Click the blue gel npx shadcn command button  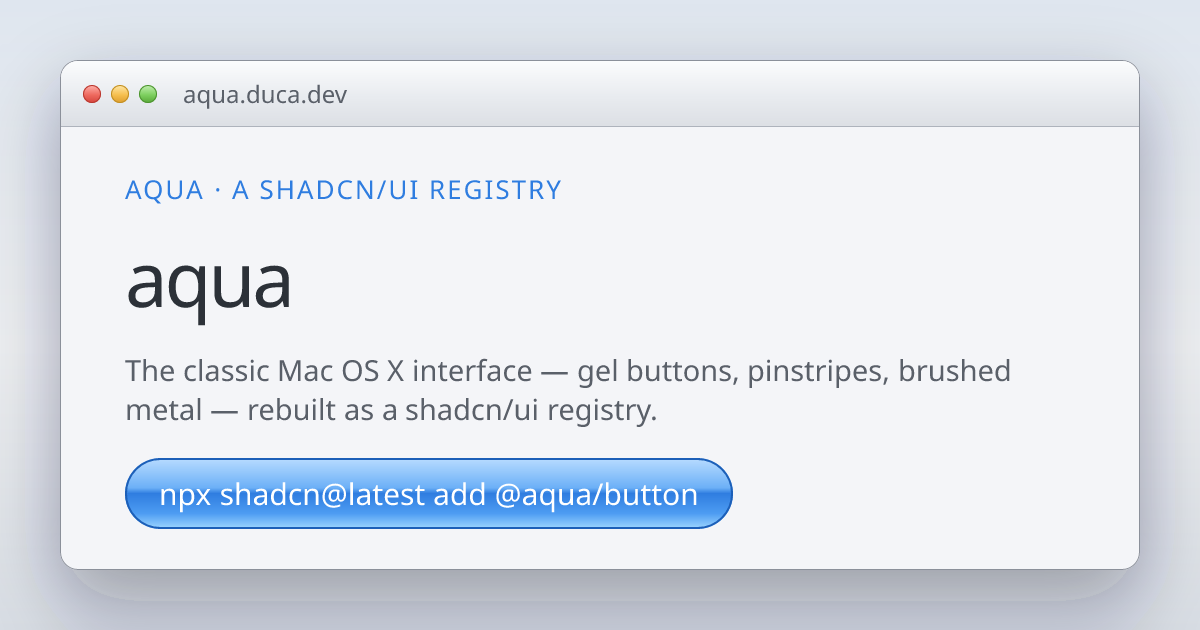click(429, 493)
